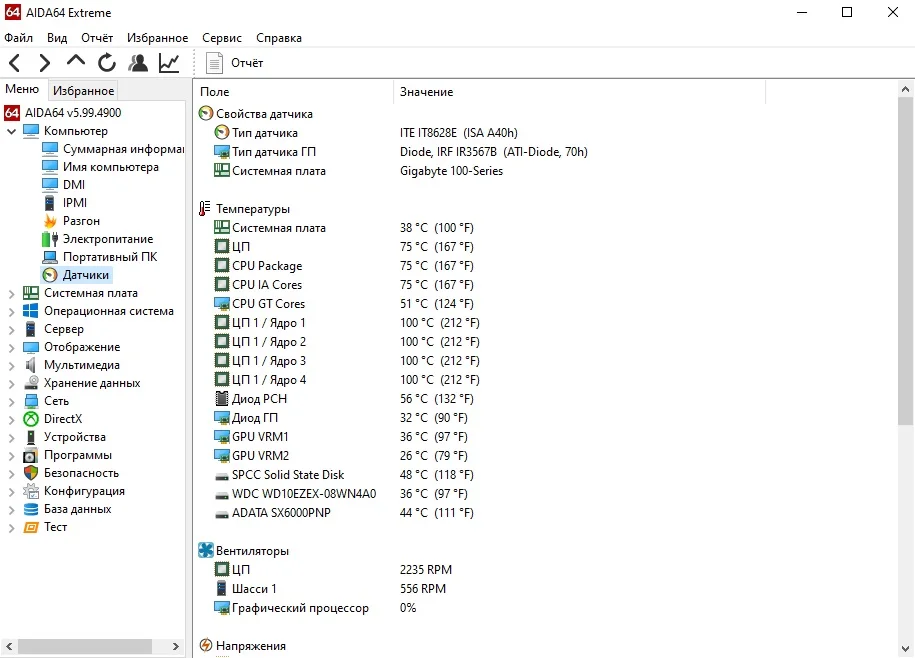Click the База данных database icon
Image resolution: width=915 pixels, height=658 pixels.
[31, 509]
